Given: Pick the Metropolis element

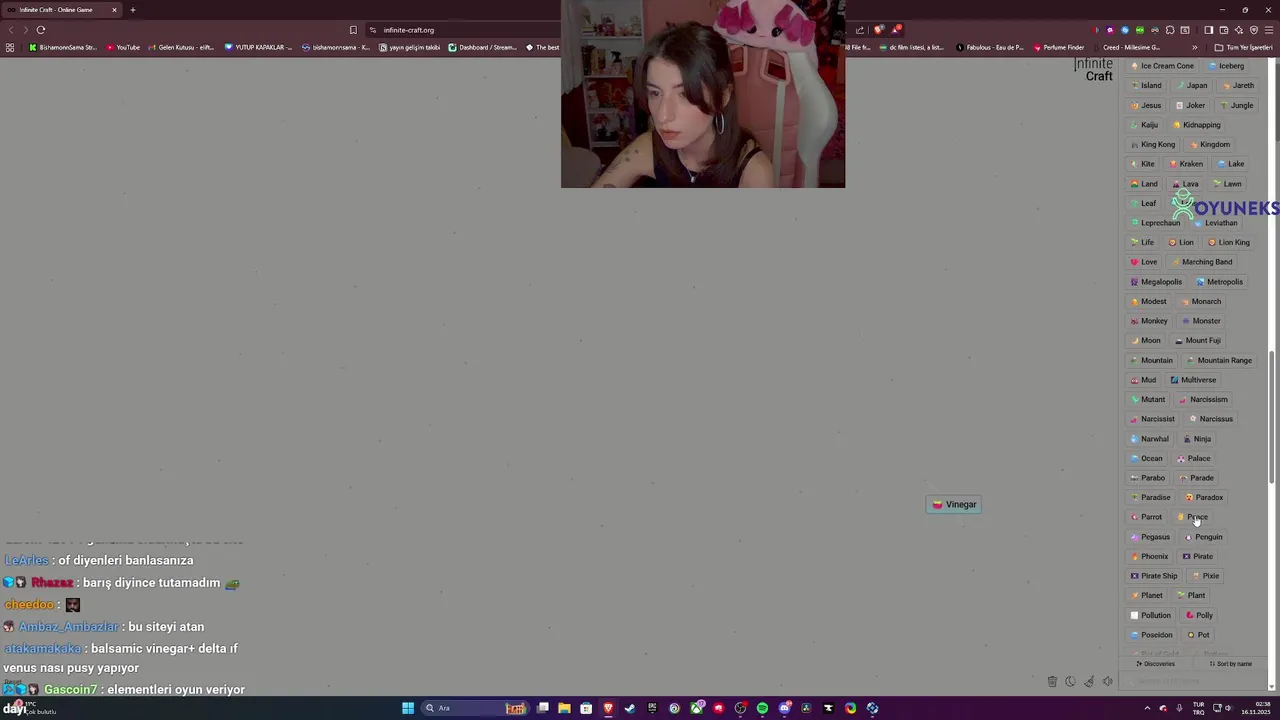Looking at the screenshot, I should (x=1219, y=282).
